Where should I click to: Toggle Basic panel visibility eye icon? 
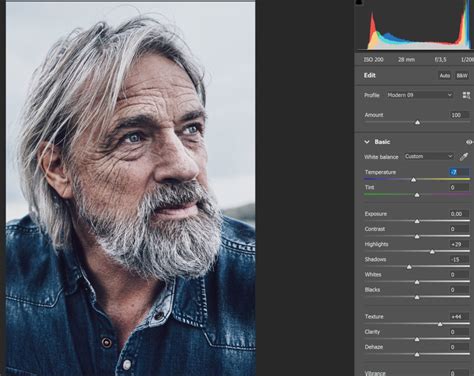click(x=469, y=142)
